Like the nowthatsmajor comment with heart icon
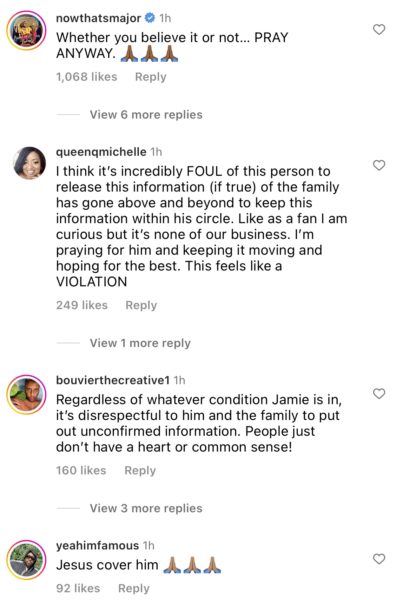396x600 pixels. 379,29
